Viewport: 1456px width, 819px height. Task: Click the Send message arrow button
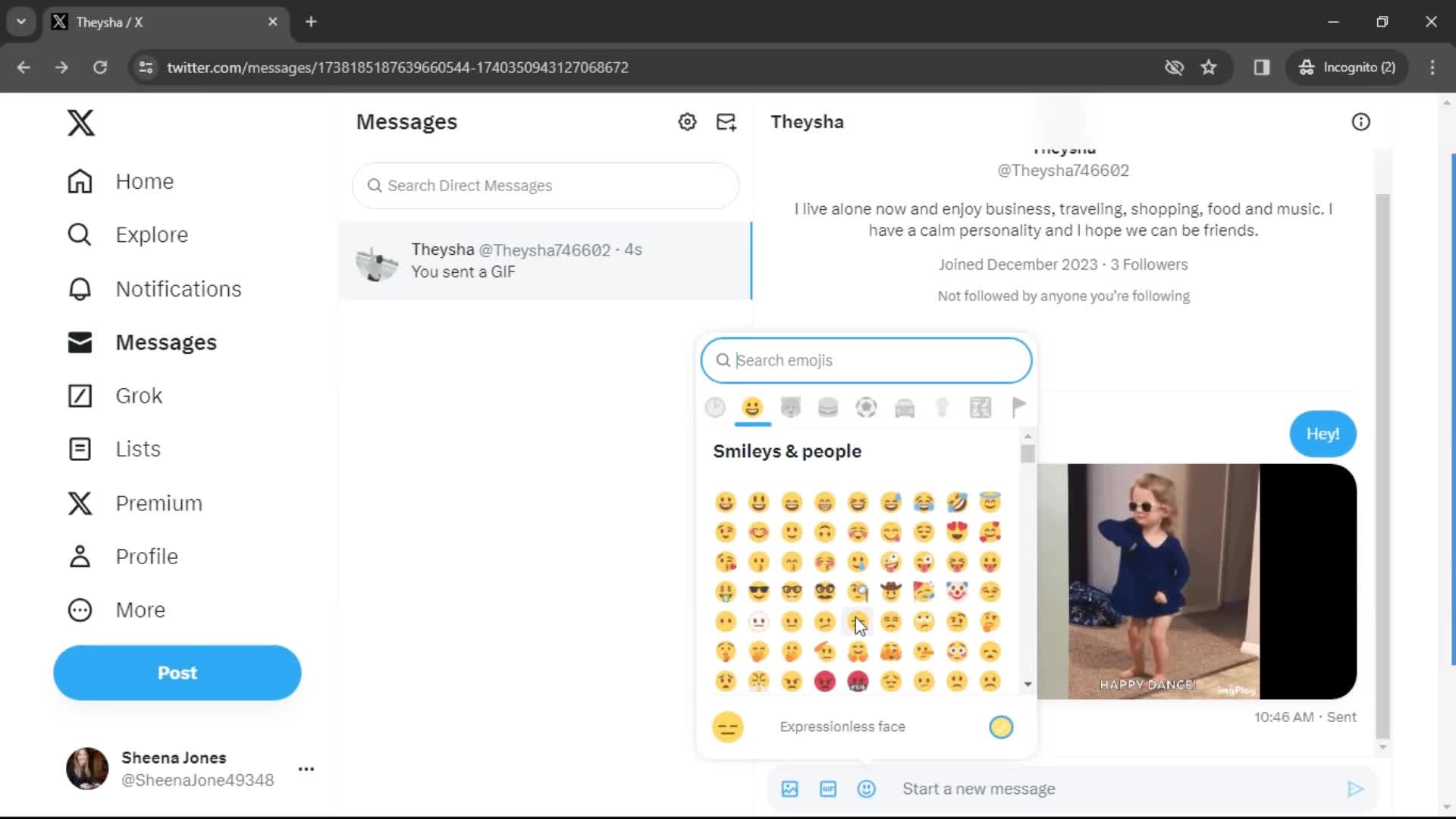[1356, 788]
